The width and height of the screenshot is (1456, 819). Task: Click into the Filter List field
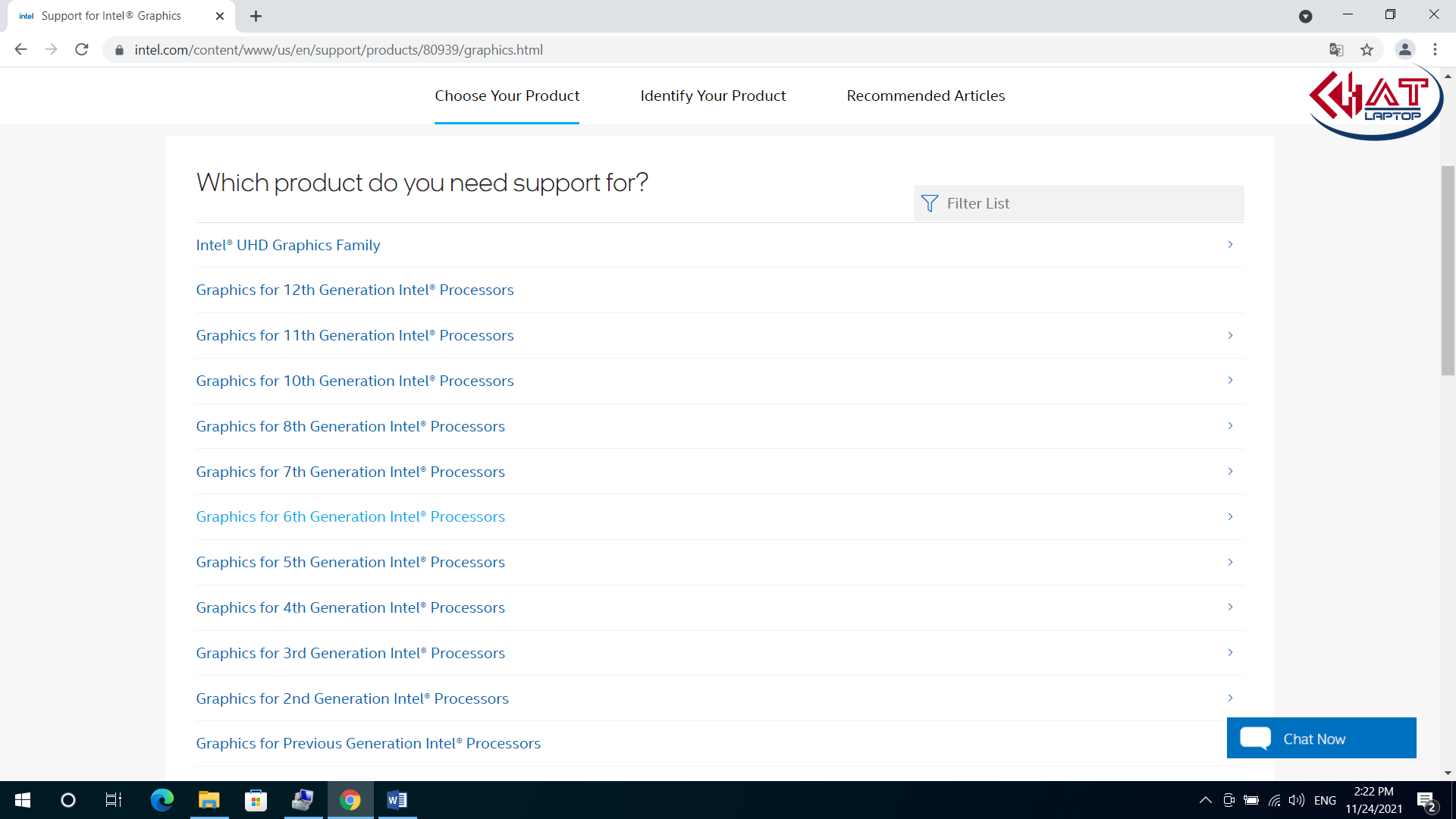coord(1078,203)
